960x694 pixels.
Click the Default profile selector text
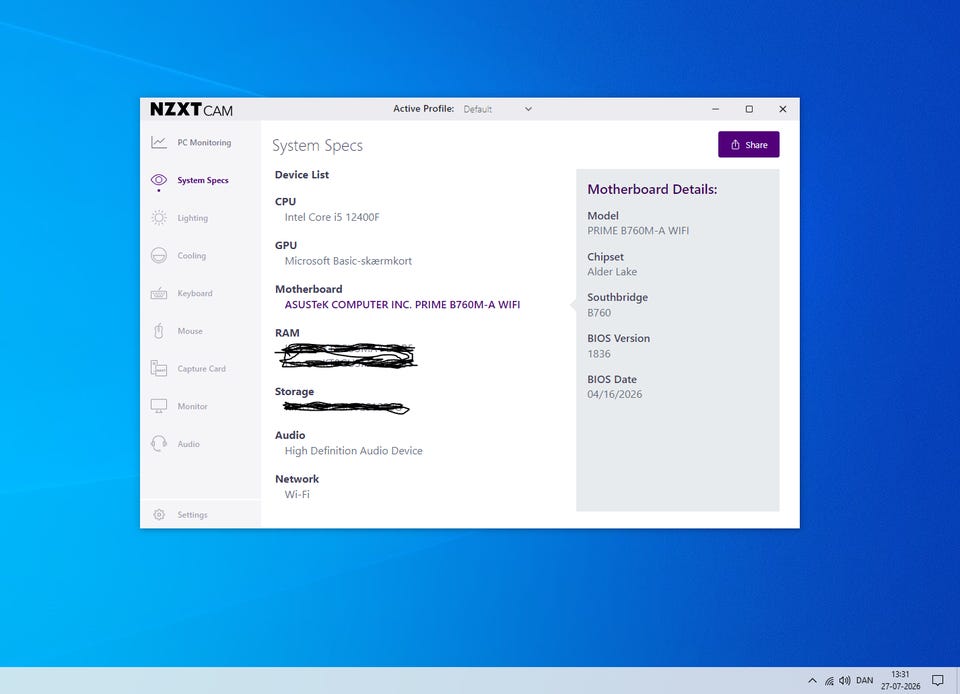coord(478,109)
